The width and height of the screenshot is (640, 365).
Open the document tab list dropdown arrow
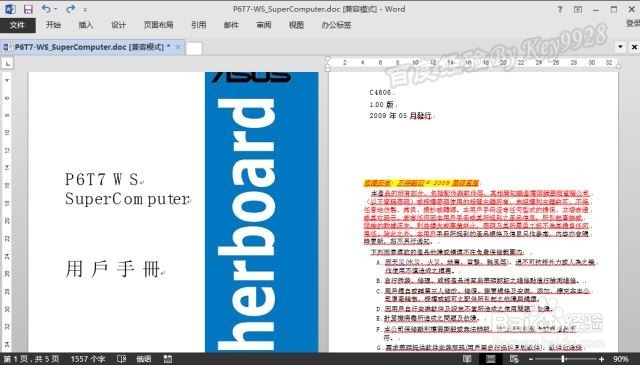pyautogui.click(x=620, y=47)
